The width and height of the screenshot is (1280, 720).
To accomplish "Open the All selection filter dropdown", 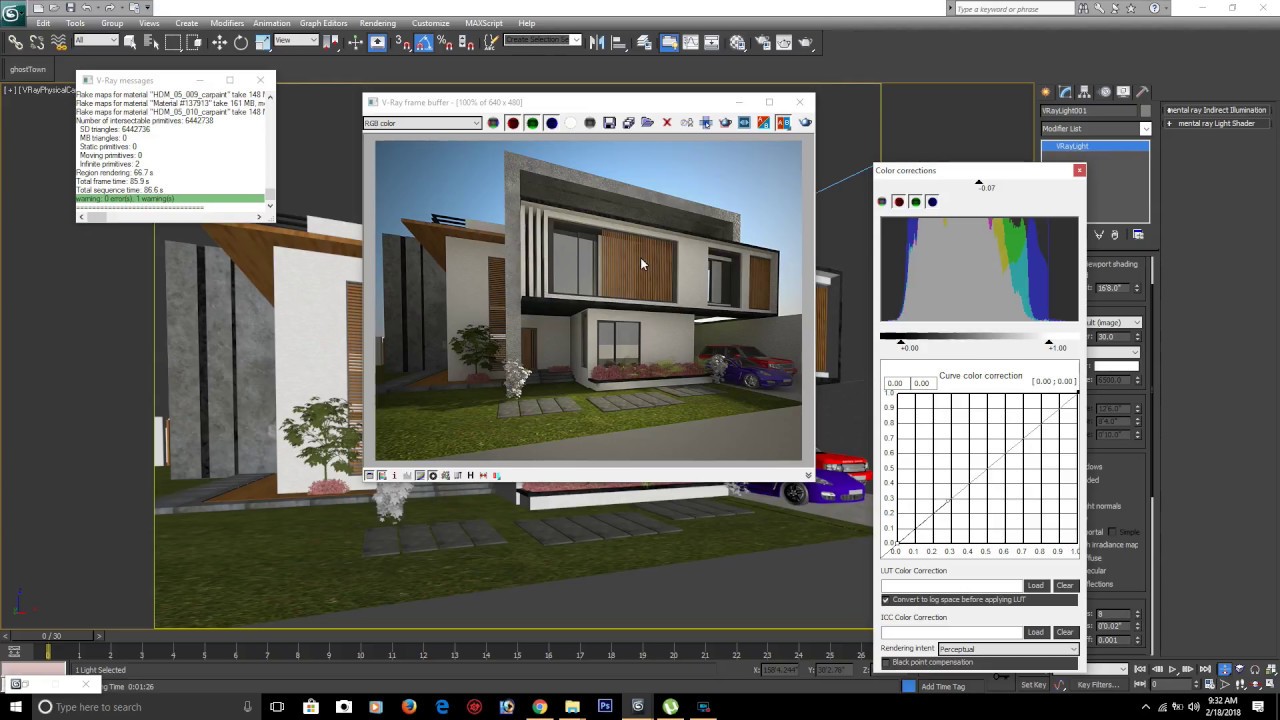I will click(96, 40).
